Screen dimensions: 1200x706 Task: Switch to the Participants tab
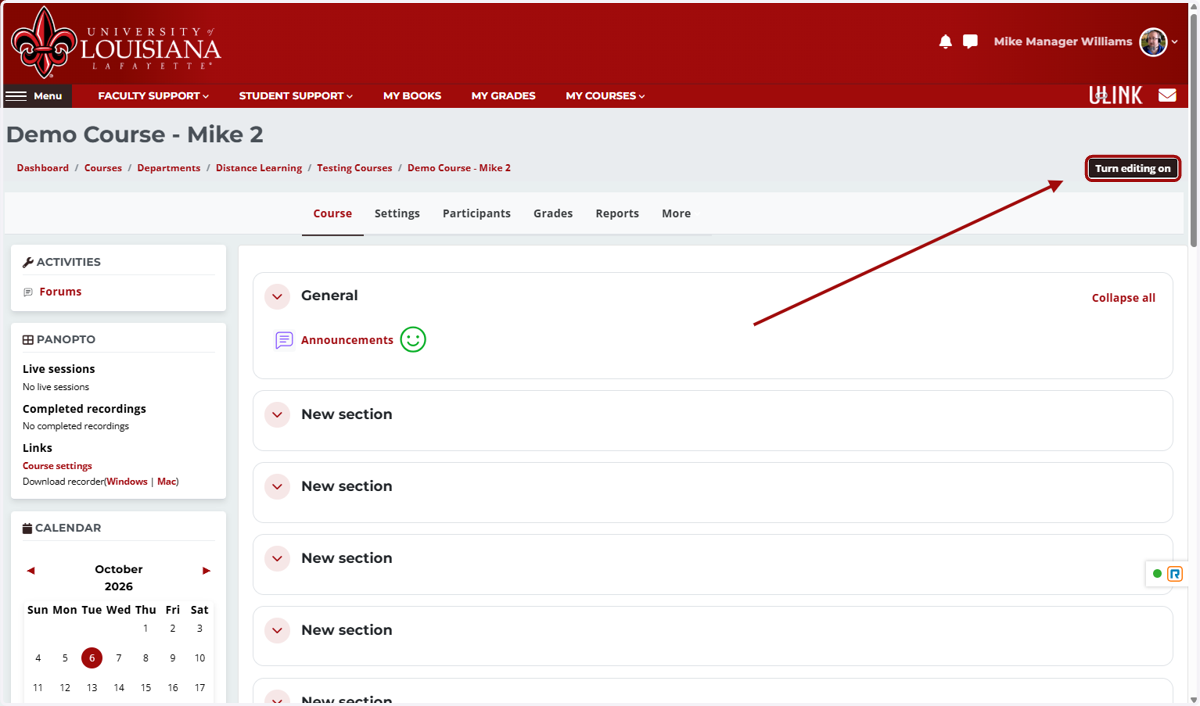(x=477, y=213)
